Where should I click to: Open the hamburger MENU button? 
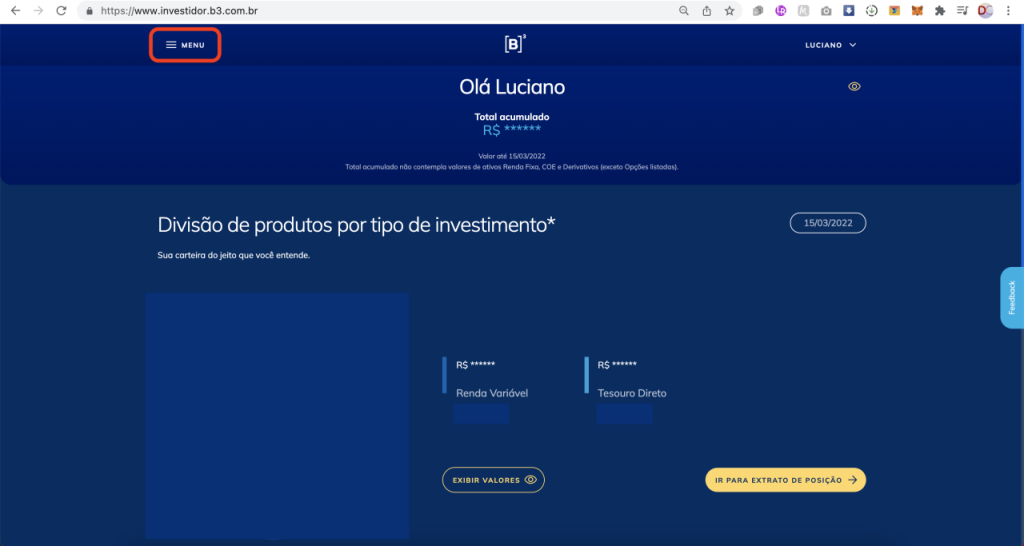click(185, 45)
